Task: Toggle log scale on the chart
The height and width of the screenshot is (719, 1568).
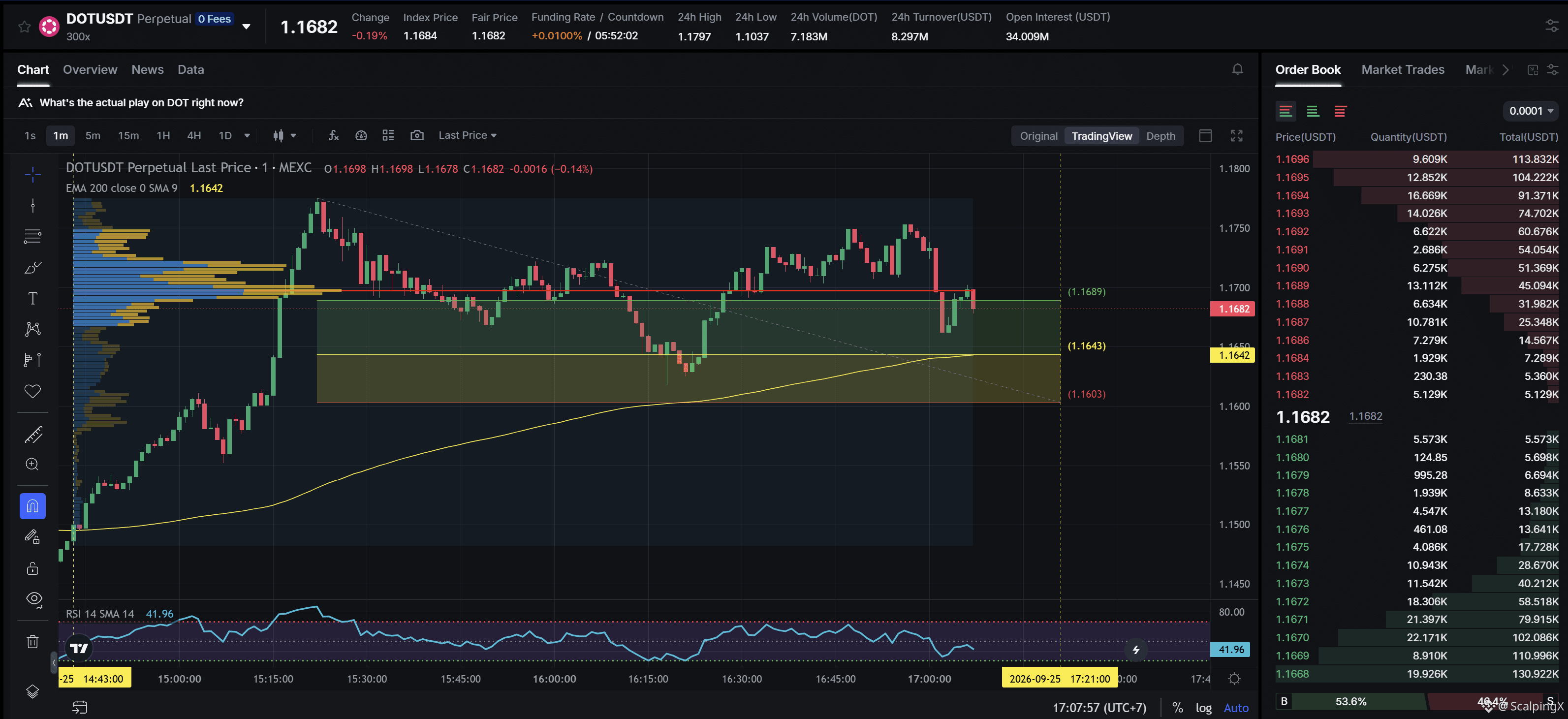Action: point(1203,707)
